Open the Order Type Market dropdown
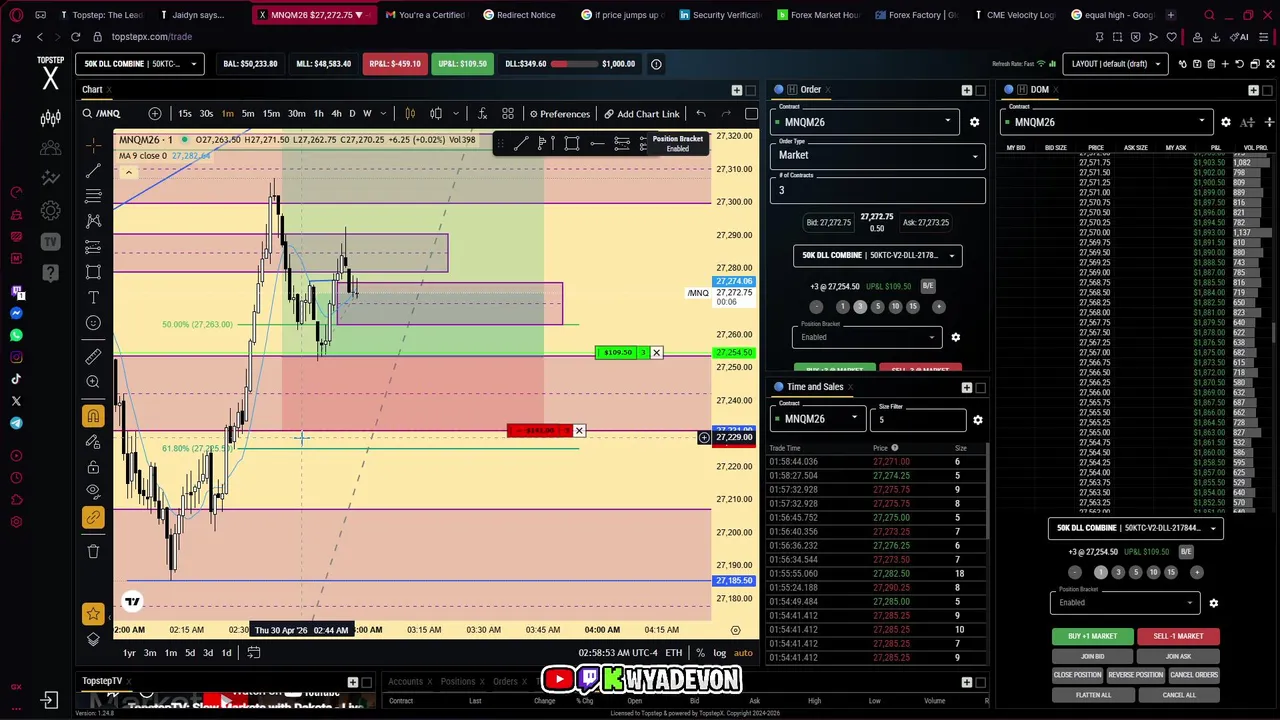 [877, 155]
